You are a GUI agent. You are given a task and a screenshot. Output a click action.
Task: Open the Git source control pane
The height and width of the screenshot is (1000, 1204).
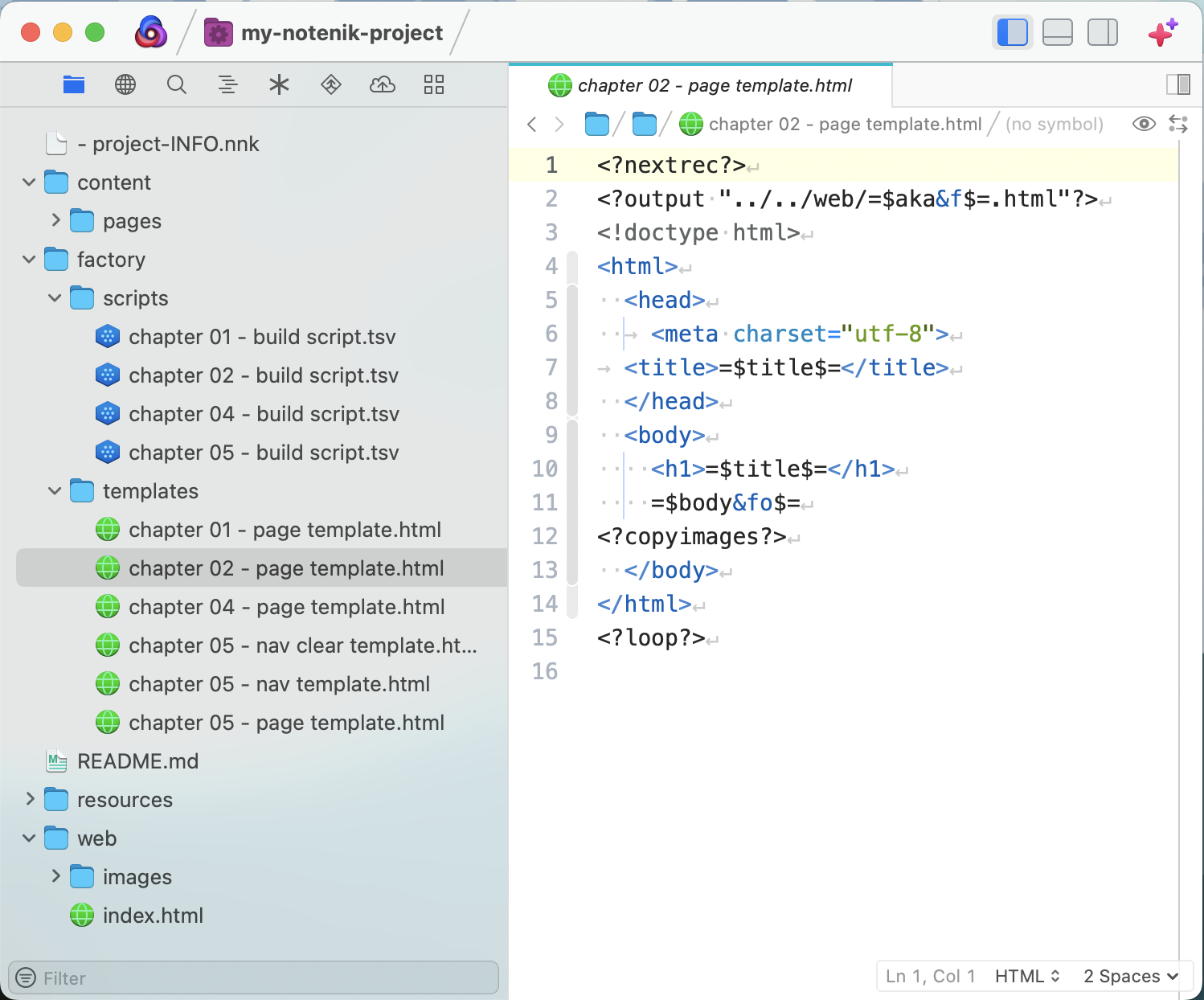(331, 84)
